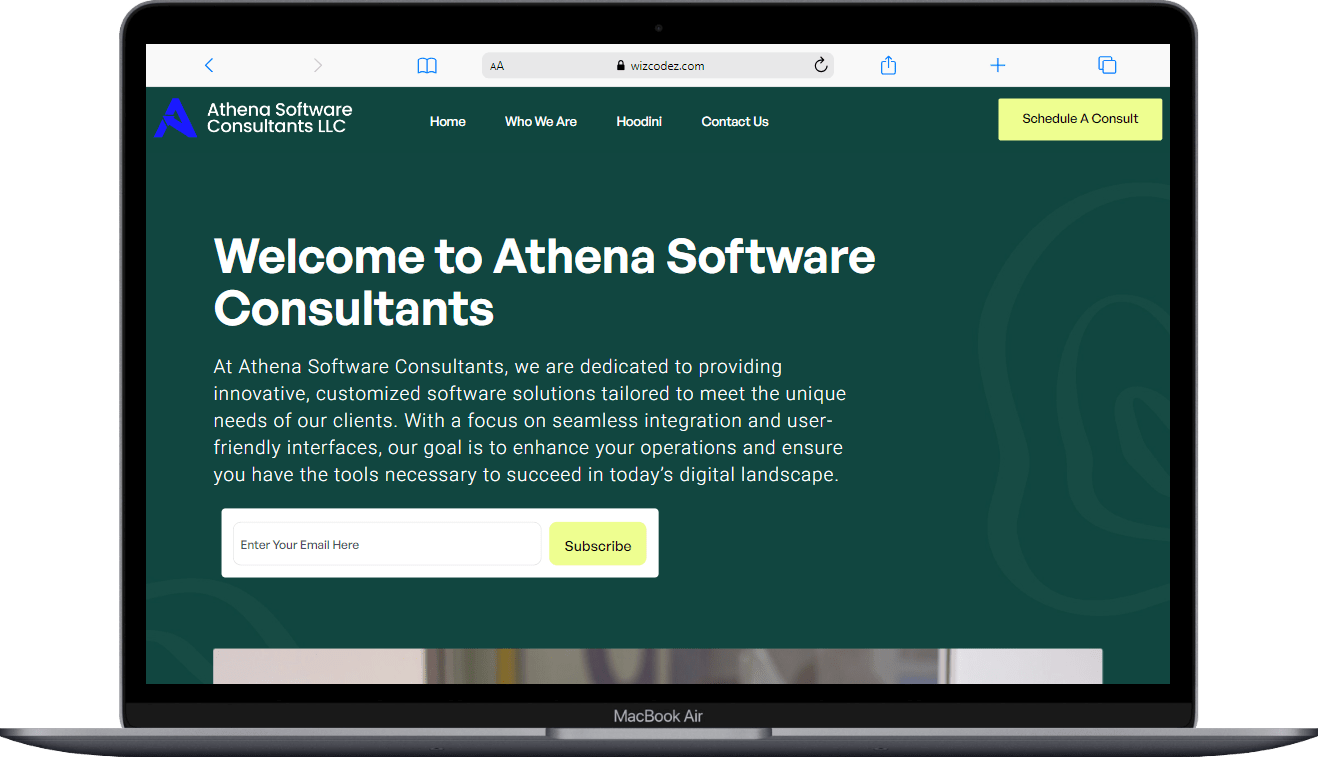This screenshot has height=757, width=1318.
Task: Click the heading Welcome to Athena Software Consultants
Action: tap(543, 282)
